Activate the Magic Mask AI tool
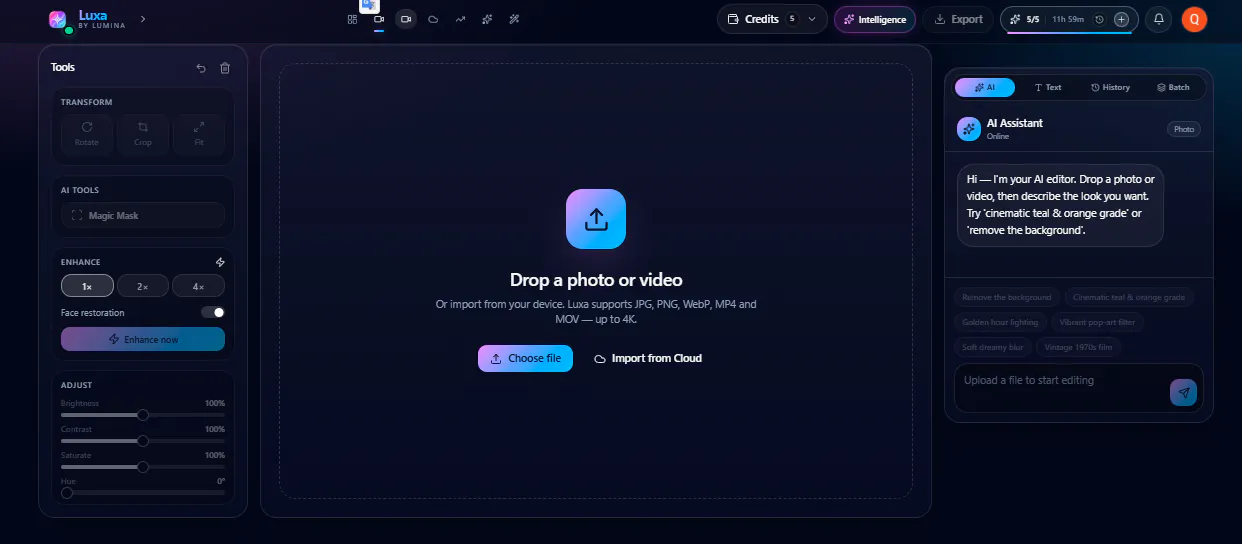Viewport: 1242px width, 544px height. (143, 215)
